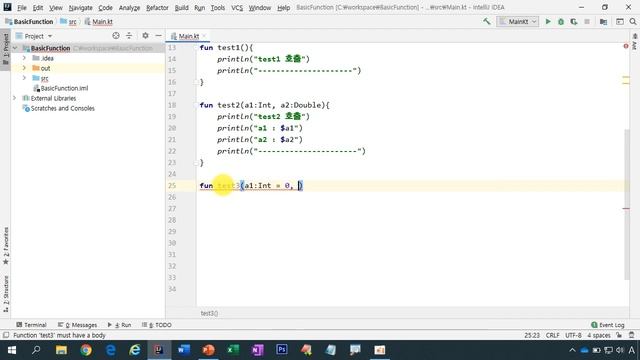Screen dimensions: 640x360
Task: Open Photoshop from the taskbar
Action: coord(282,350)
